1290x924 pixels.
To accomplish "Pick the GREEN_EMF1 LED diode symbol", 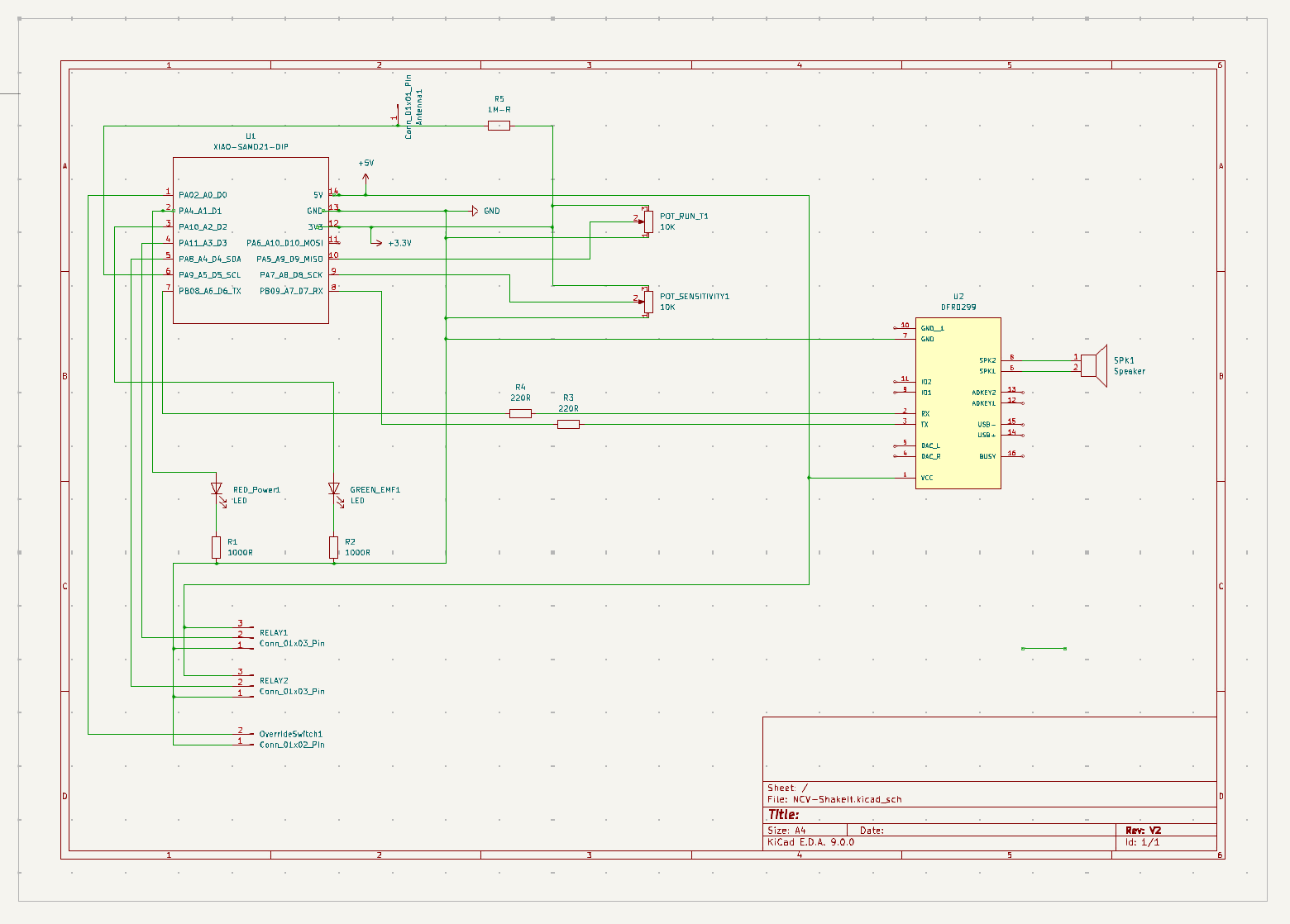I will [x=334, y=489].
